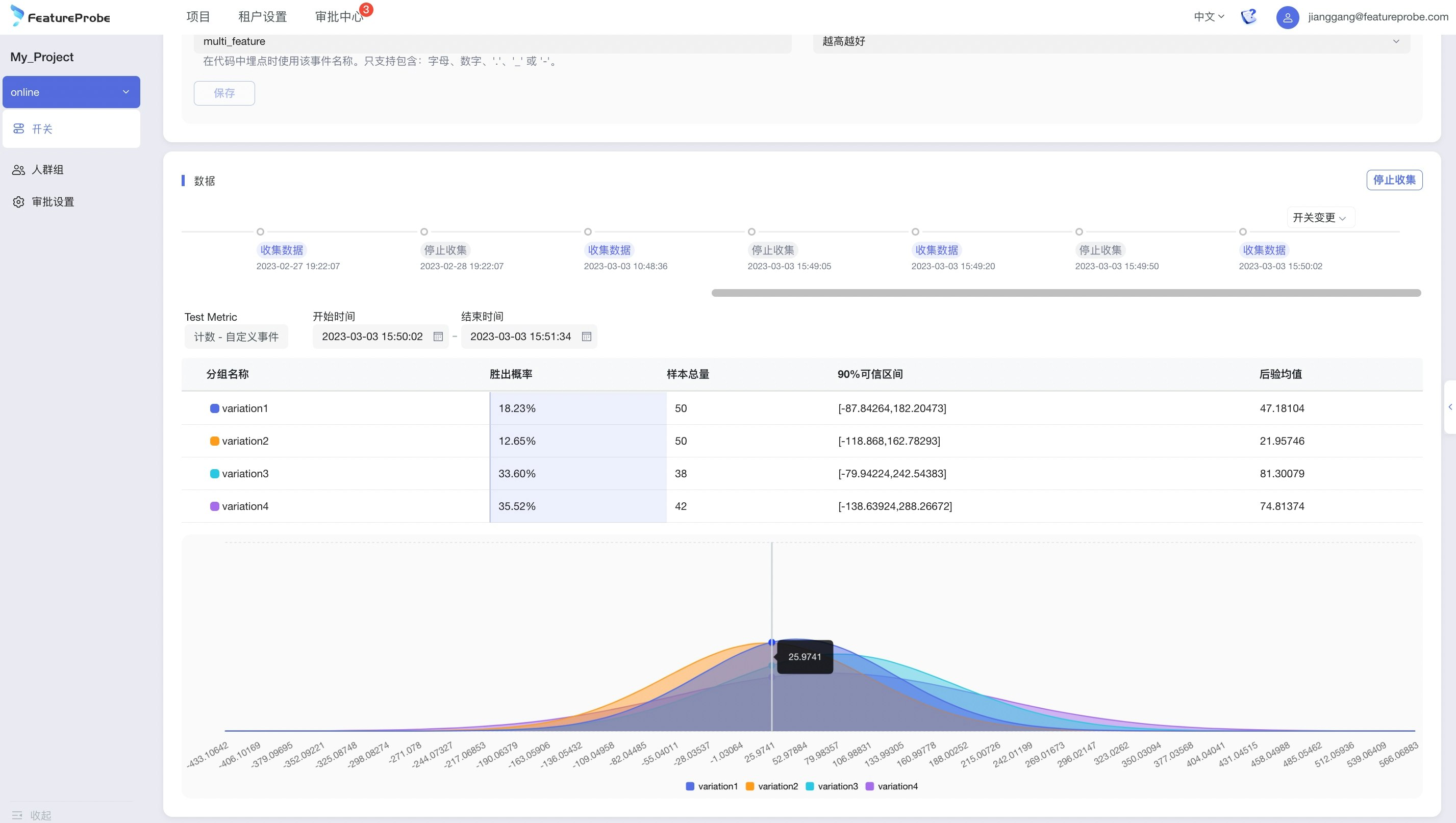Open the 租户设置 menu
1456x823 pixels.
pyautogui.click(x=262, y=17)
